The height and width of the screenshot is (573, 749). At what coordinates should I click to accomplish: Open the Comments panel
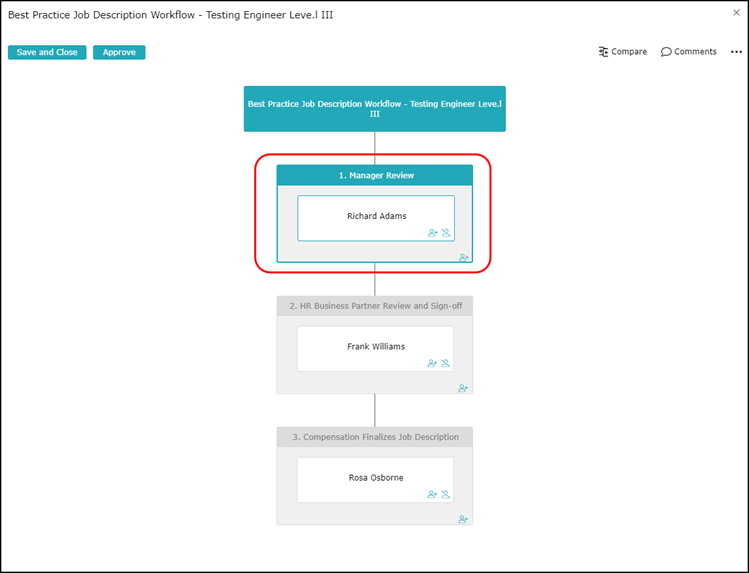point(689,52)
